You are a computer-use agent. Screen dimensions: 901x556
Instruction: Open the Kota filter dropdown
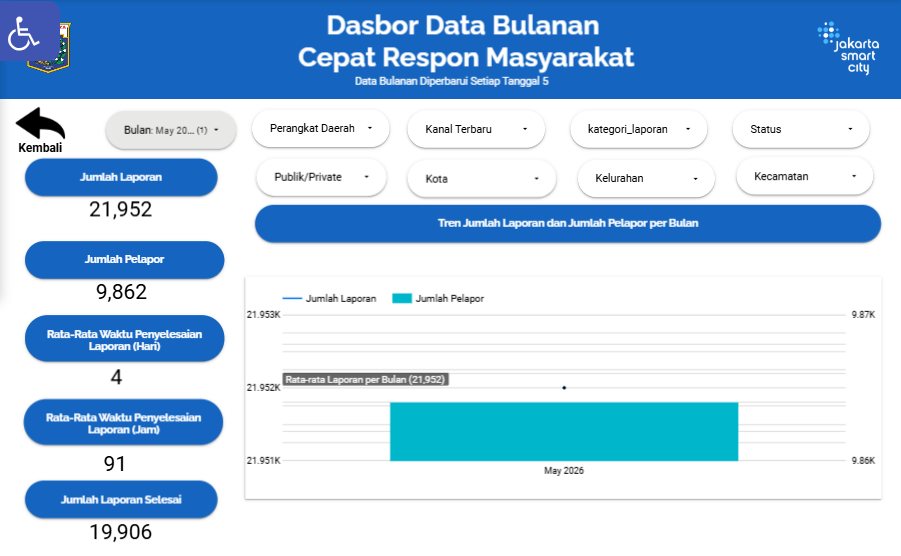(482, 179)
